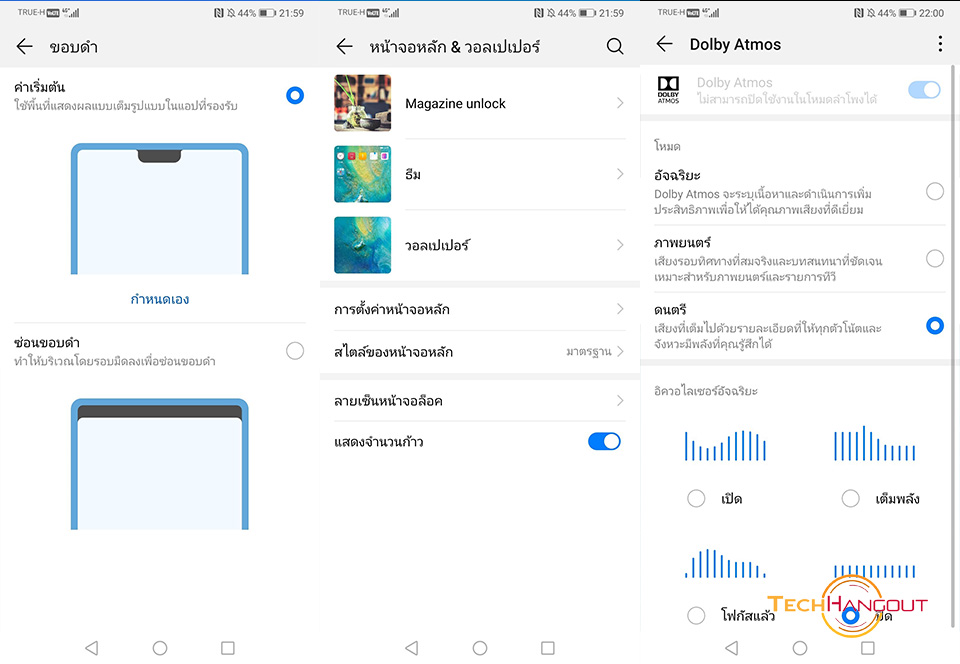960x664 pixels.
Task: Tap back arrow beside หน้าจอหลัก & วอลเปเปอร์ title
Action: 345,47
